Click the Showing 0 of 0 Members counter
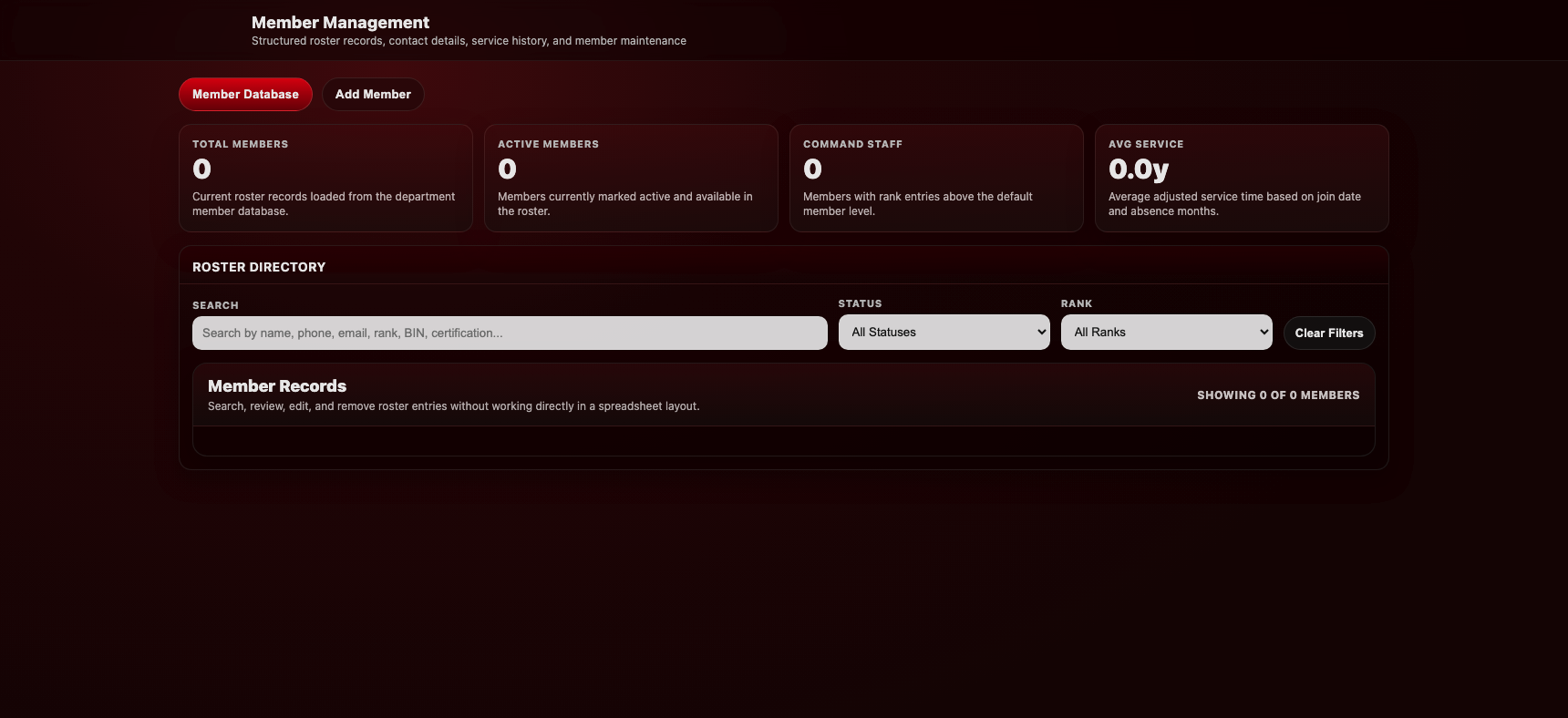 pyautogui.click(x=1278, y=395)
